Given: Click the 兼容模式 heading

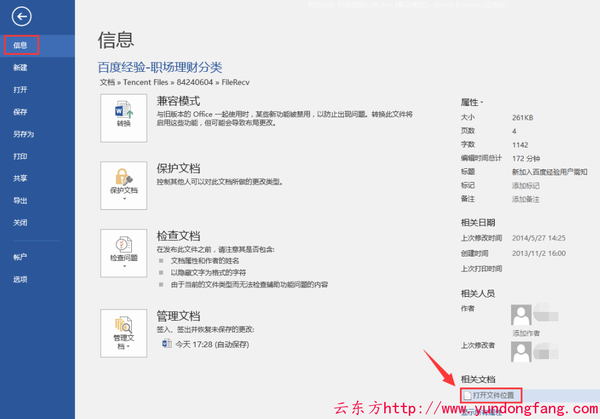Looking at the screenshot, I should click(x=178, y=101).
